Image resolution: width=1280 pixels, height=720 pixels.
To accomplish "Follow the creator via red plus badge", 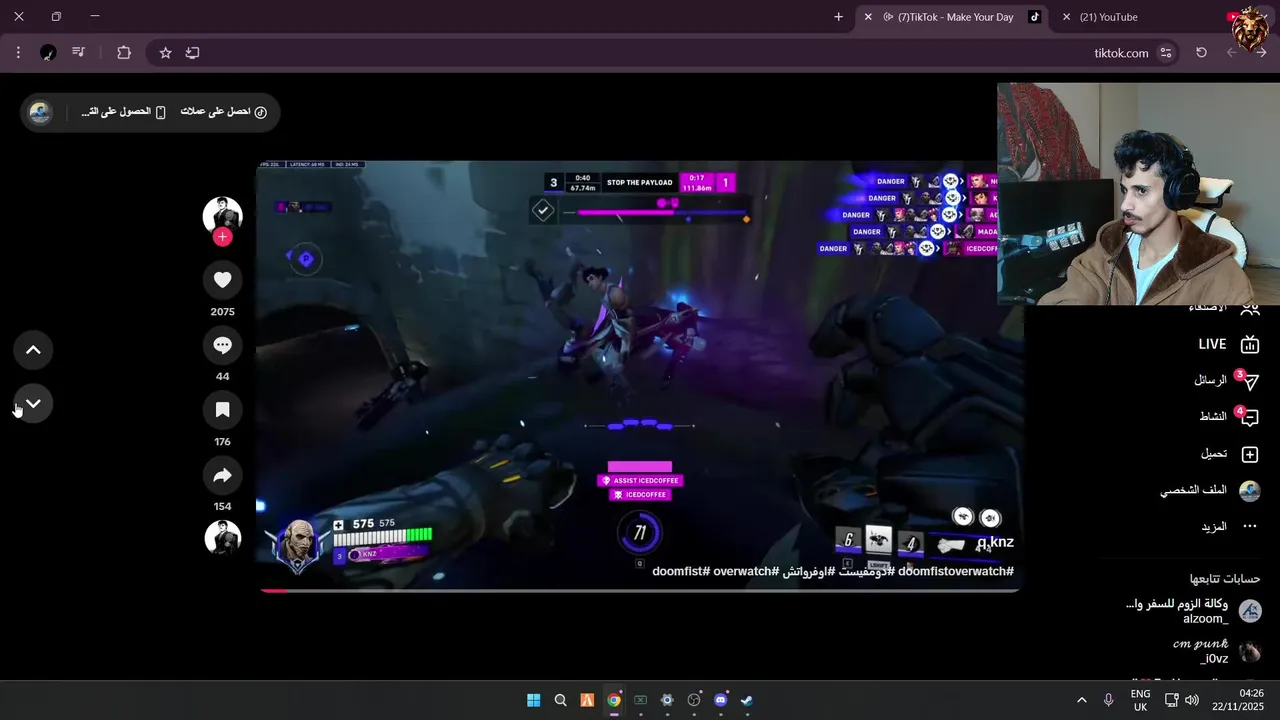I will pos(222,237).
